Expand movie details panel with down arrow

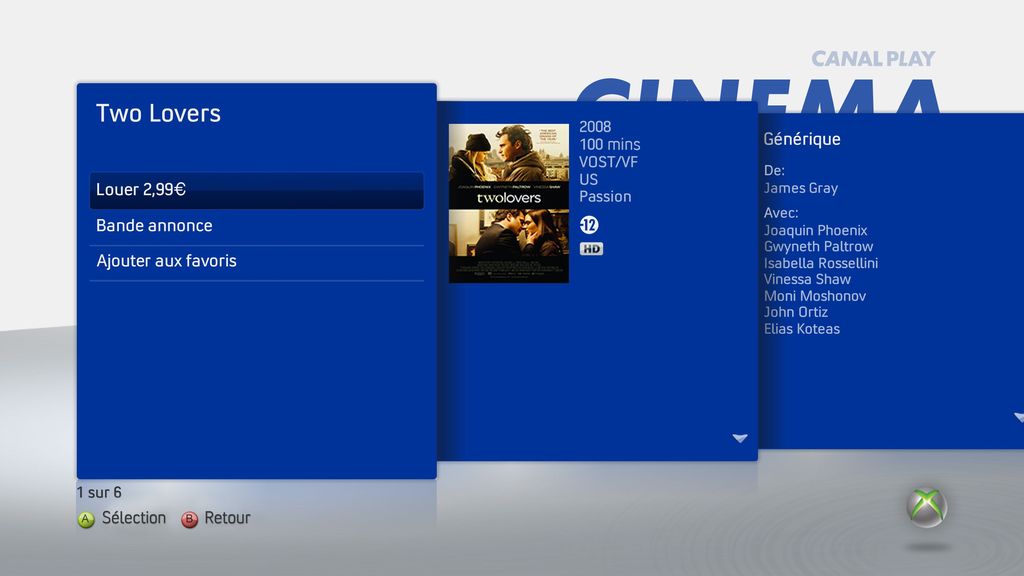(739, 438)
